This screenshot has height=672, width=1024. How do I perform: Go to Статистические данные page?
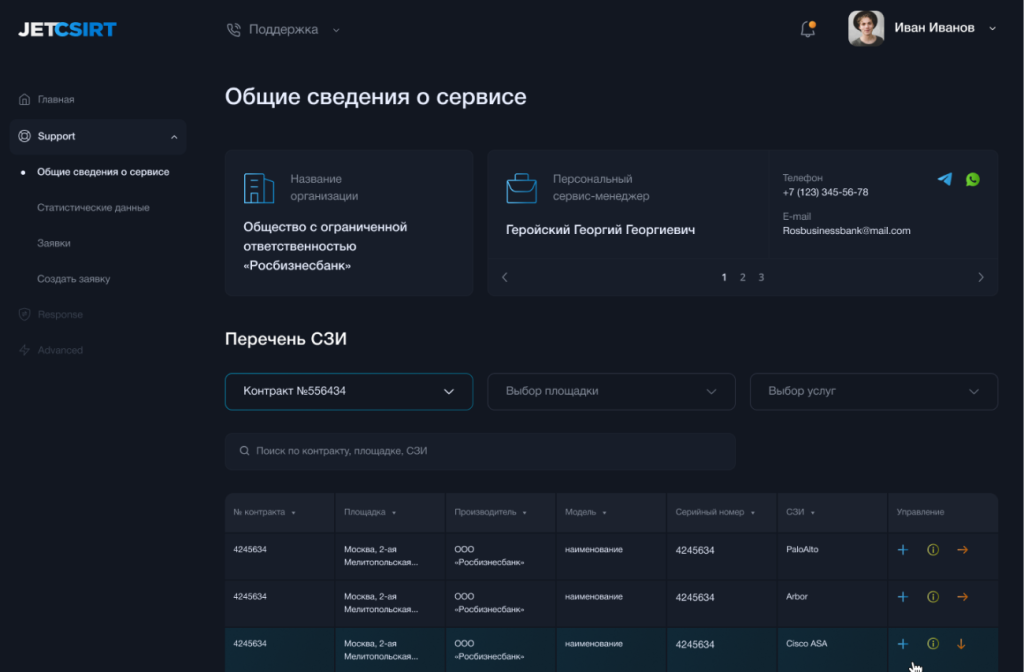pyautogui.click(x=93, y=208)
